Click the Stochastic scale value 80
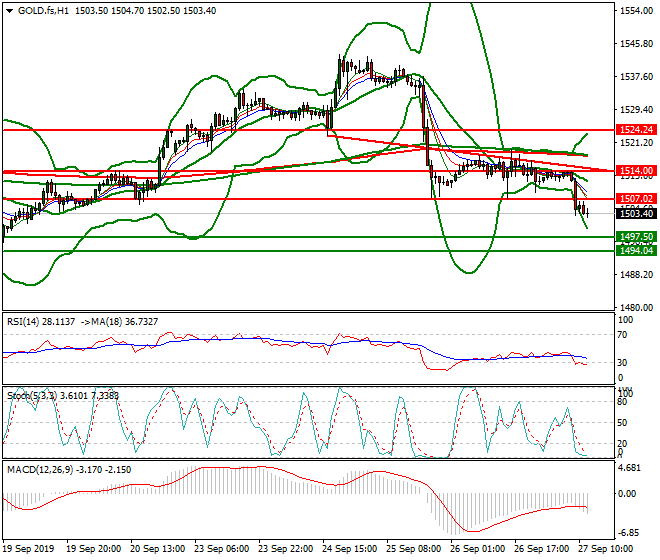The image size is (660, 560). [x=622, y=402]
